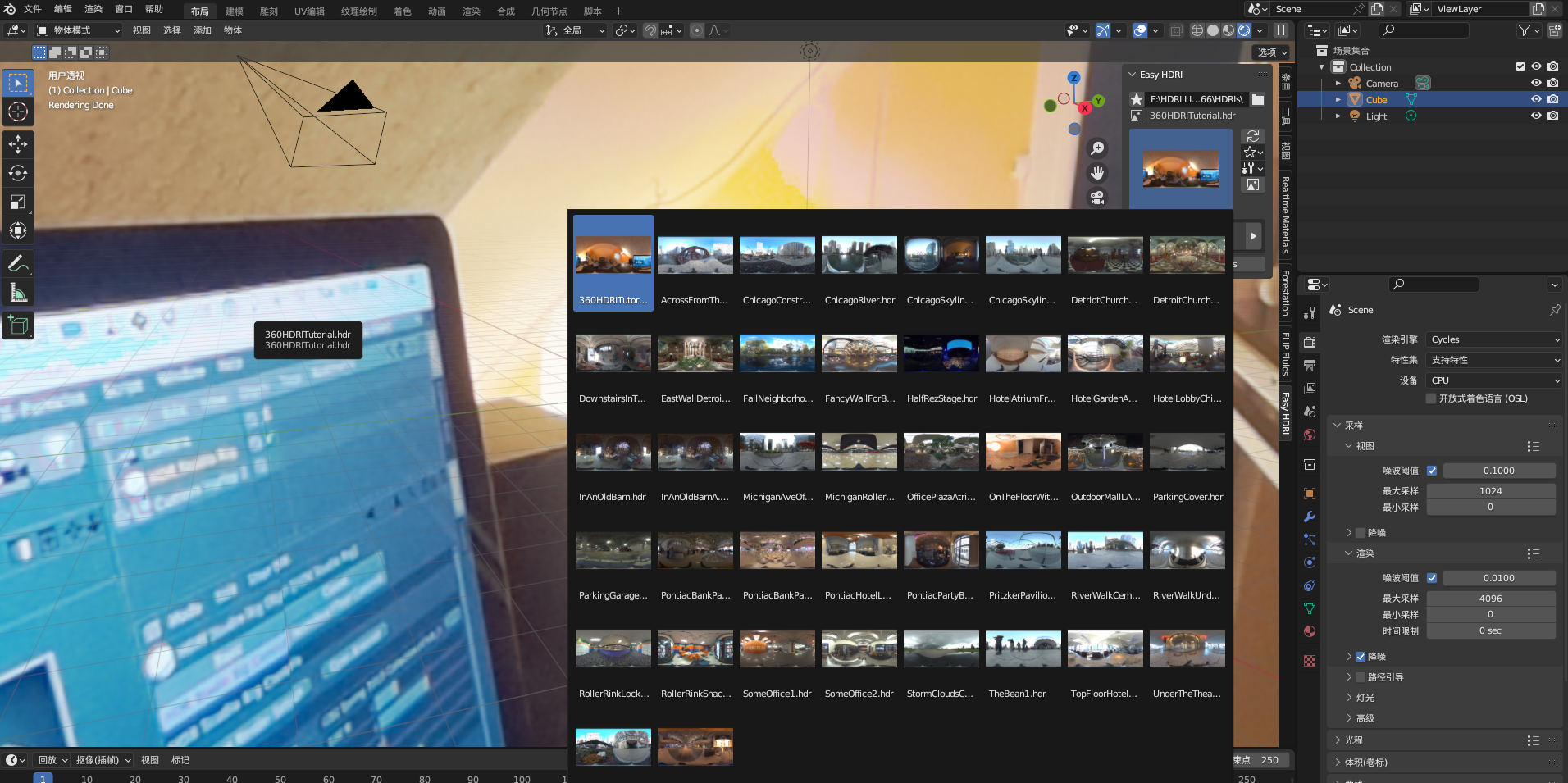This screenshot has width=1568, height=783.
Task: Pick the Annotate pencil tool
Action: pyautogui.click(x=18, y=263)
